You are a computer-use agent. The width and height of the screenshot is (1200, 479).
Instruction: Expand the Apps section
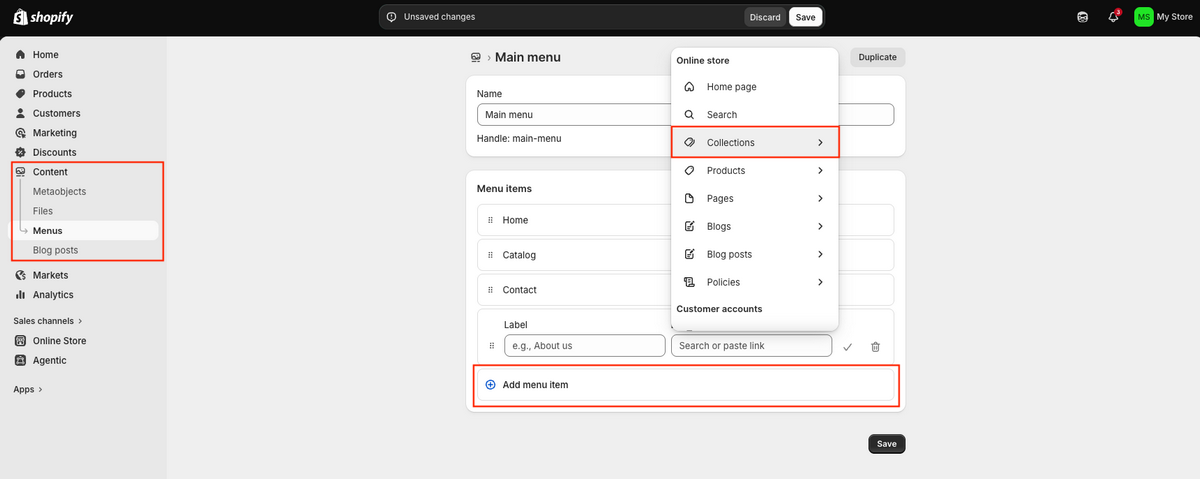click(x=28, y=390)
